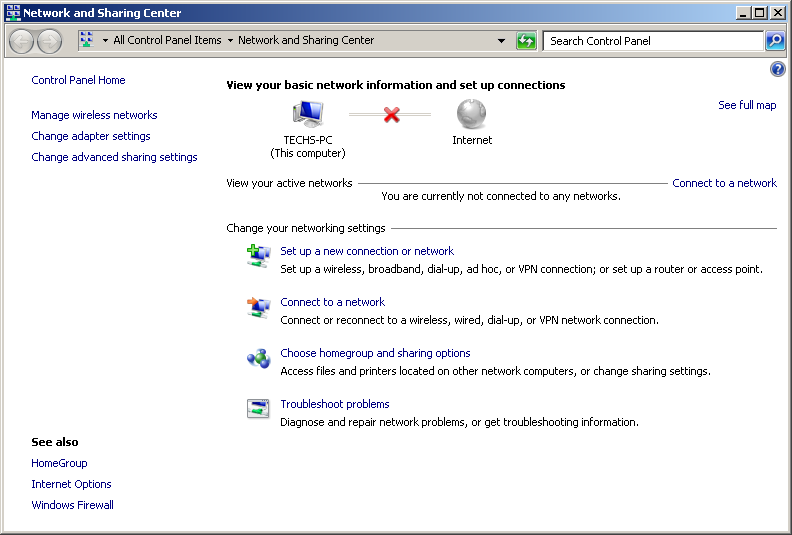Click the Control Panel icon in address bar
Viewport: 792px width, 535px height.
87,40
